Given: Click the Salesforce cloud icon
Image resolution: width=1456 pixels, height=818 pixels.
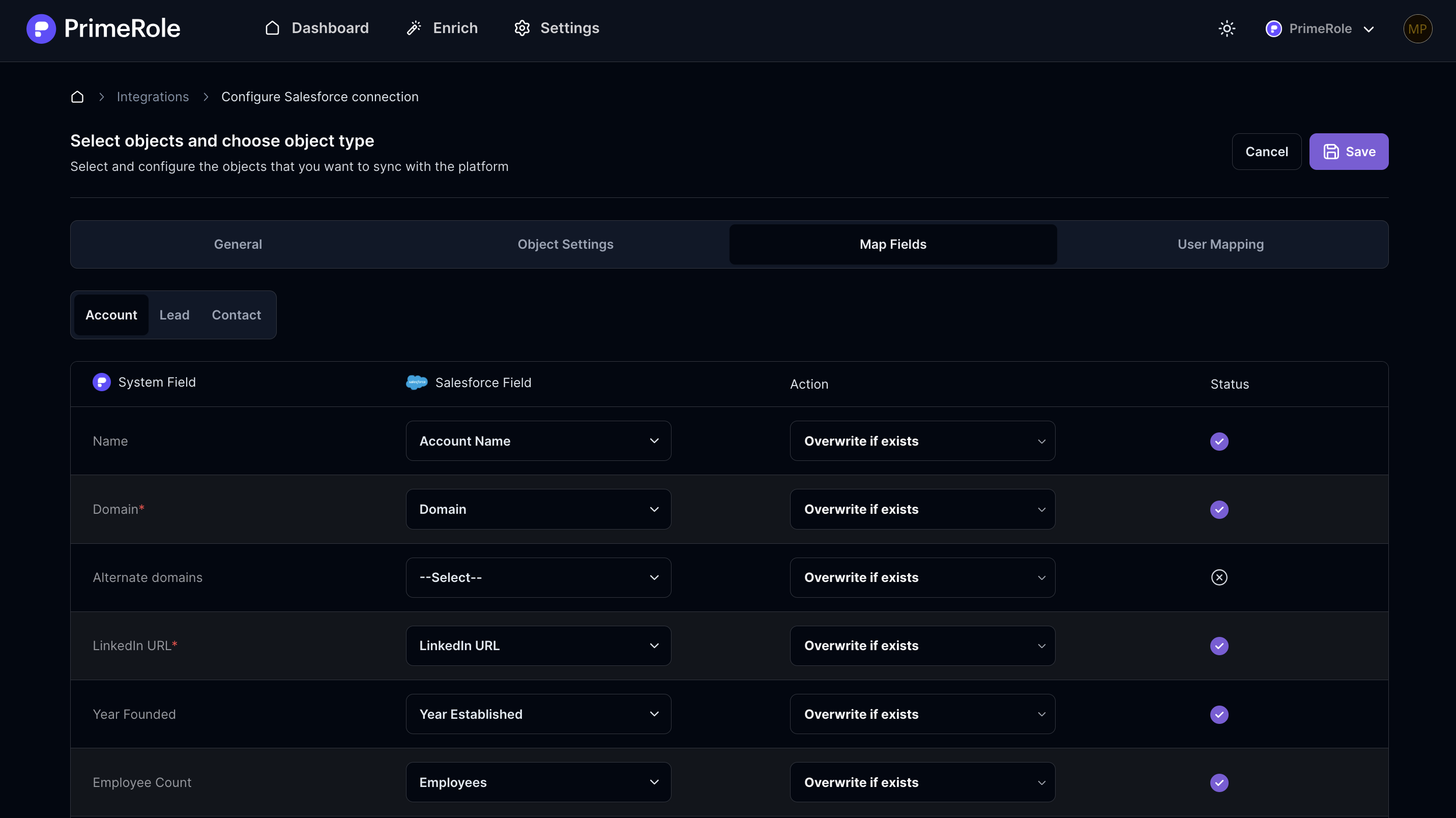Looking at the screenshot, I should pyautogui.click(x=417, y=382).
